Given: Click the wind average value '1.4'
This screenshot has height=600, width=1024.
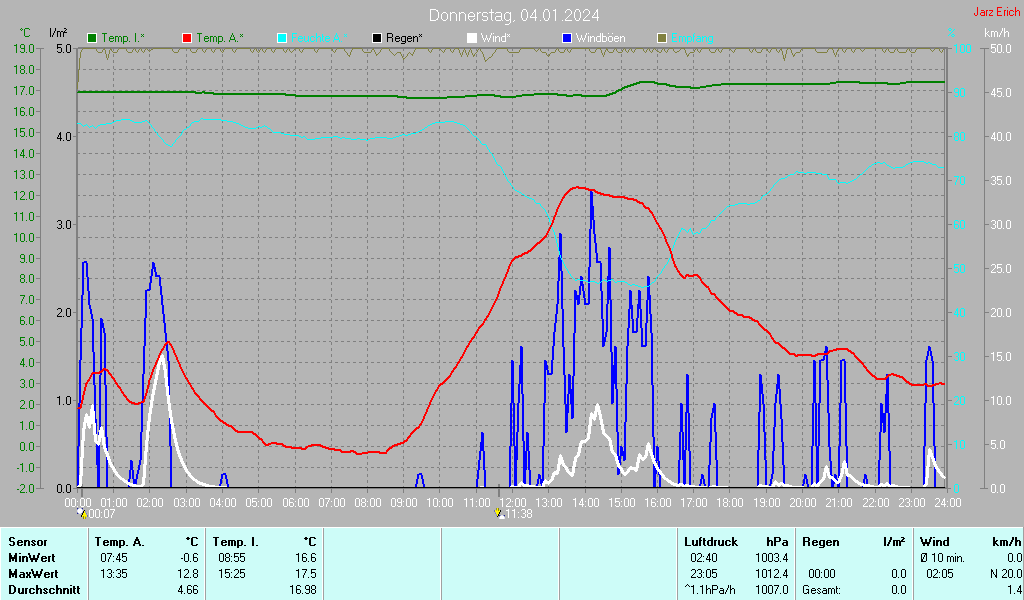Looking at the screenshot, I should point(1014,590).
